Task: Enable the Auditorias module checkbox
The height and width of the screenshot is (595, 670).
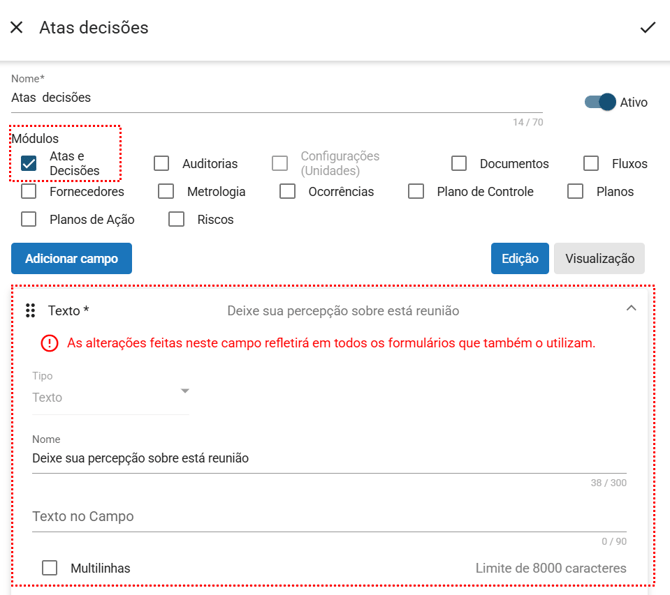Action: [161, 163]
